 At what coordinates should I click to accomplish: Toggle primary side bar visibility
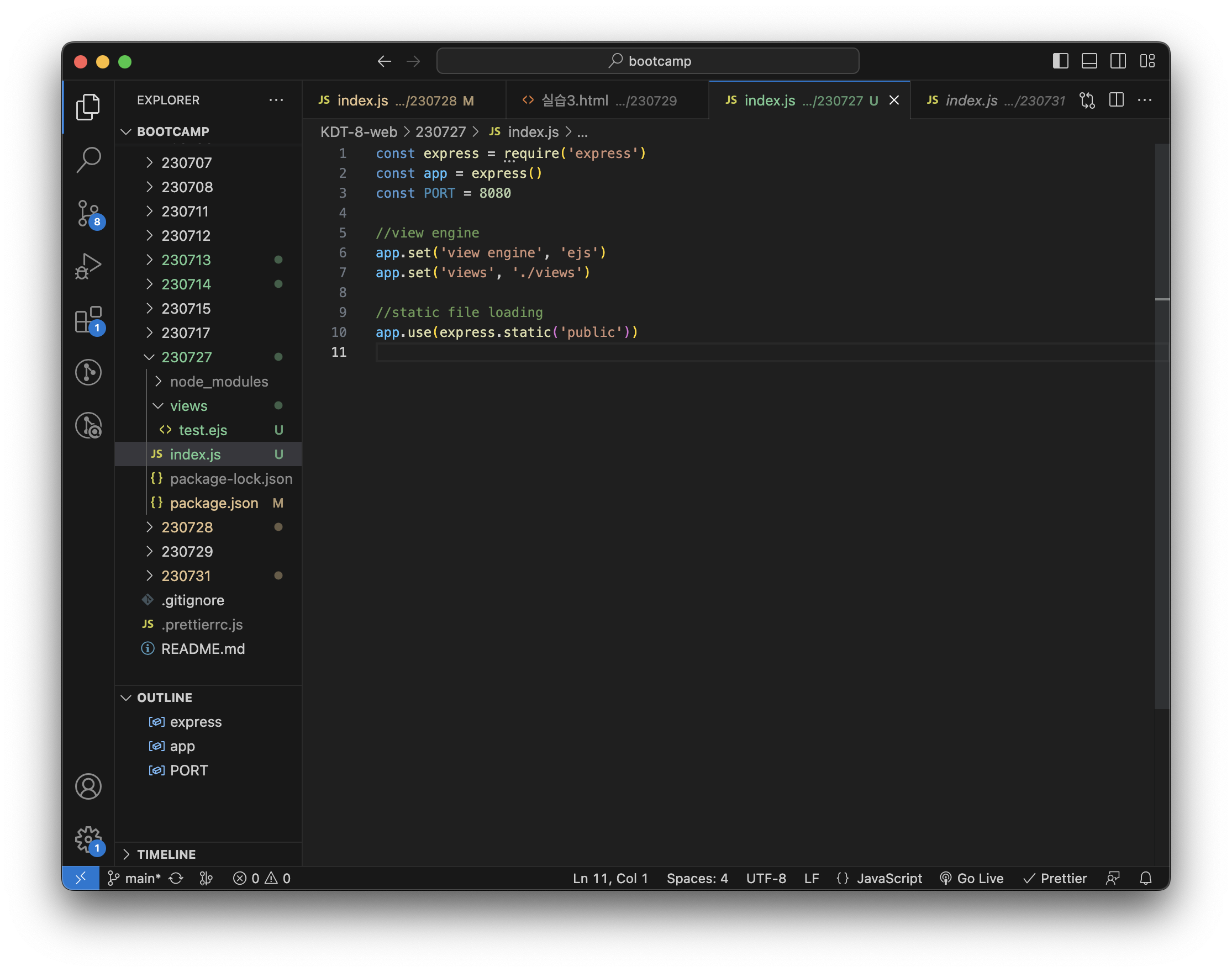pos(1060,61)
